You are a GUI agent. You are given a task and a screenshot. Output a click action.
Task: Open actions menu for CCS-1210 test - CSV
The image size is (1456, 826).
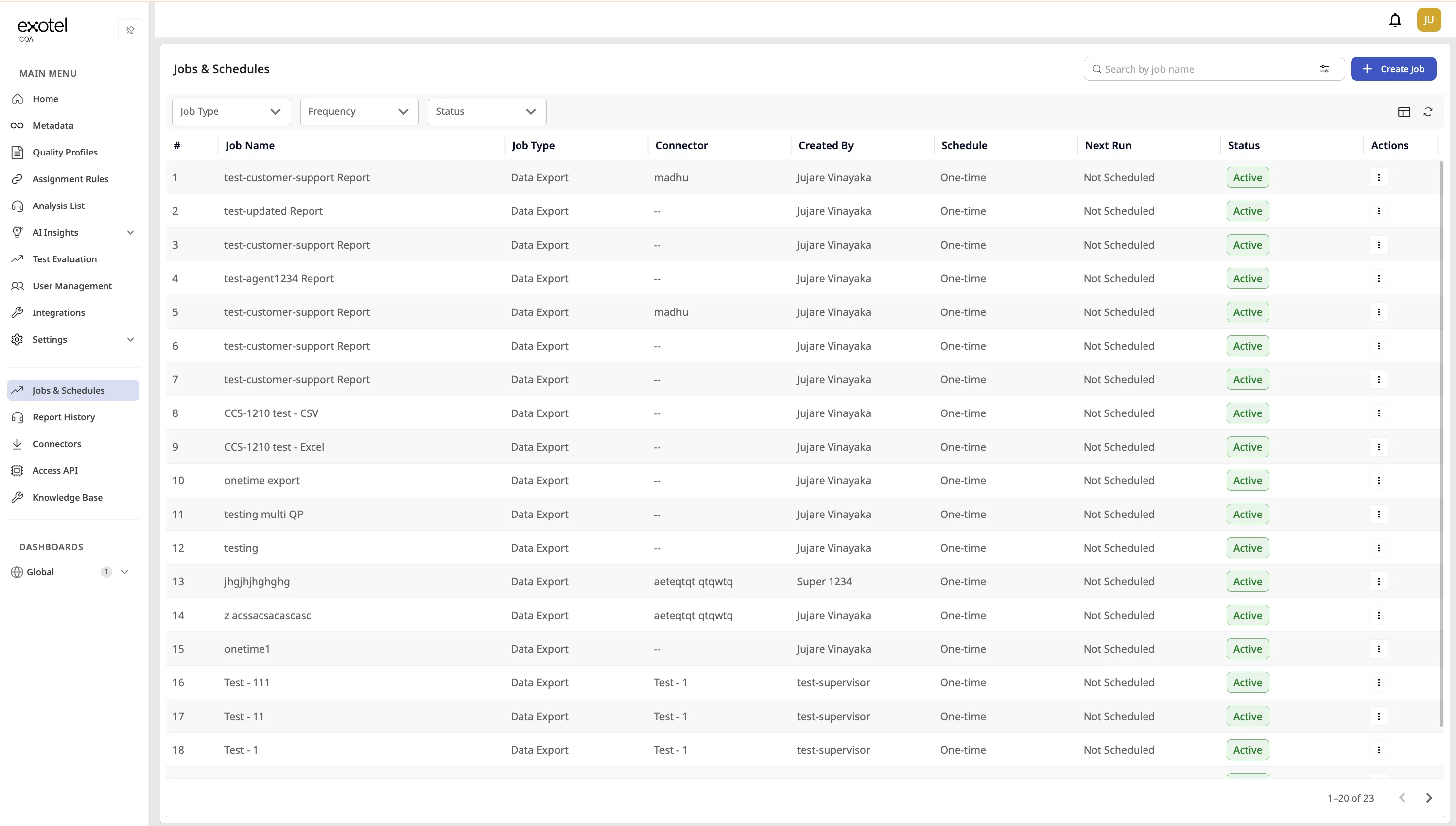(x=1378, y=413)
